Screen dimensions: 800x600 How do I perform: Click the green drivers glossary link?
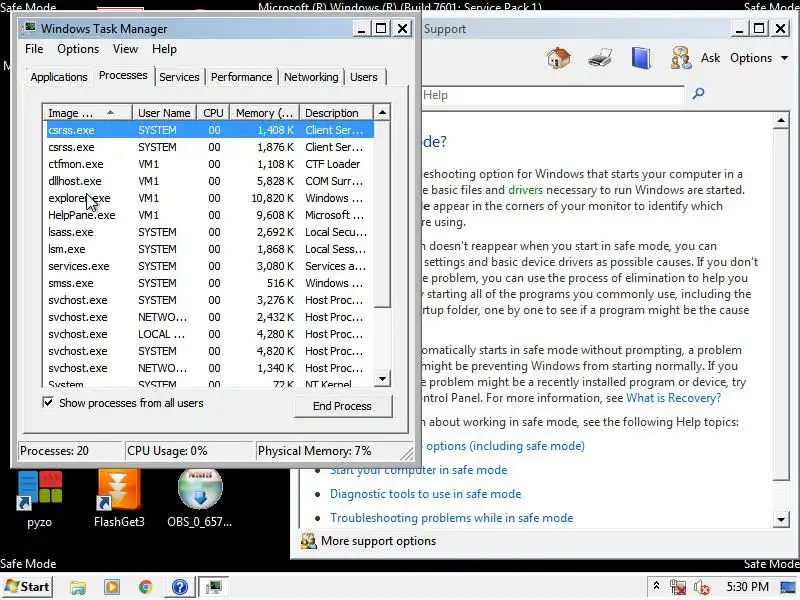coord(526,190)
